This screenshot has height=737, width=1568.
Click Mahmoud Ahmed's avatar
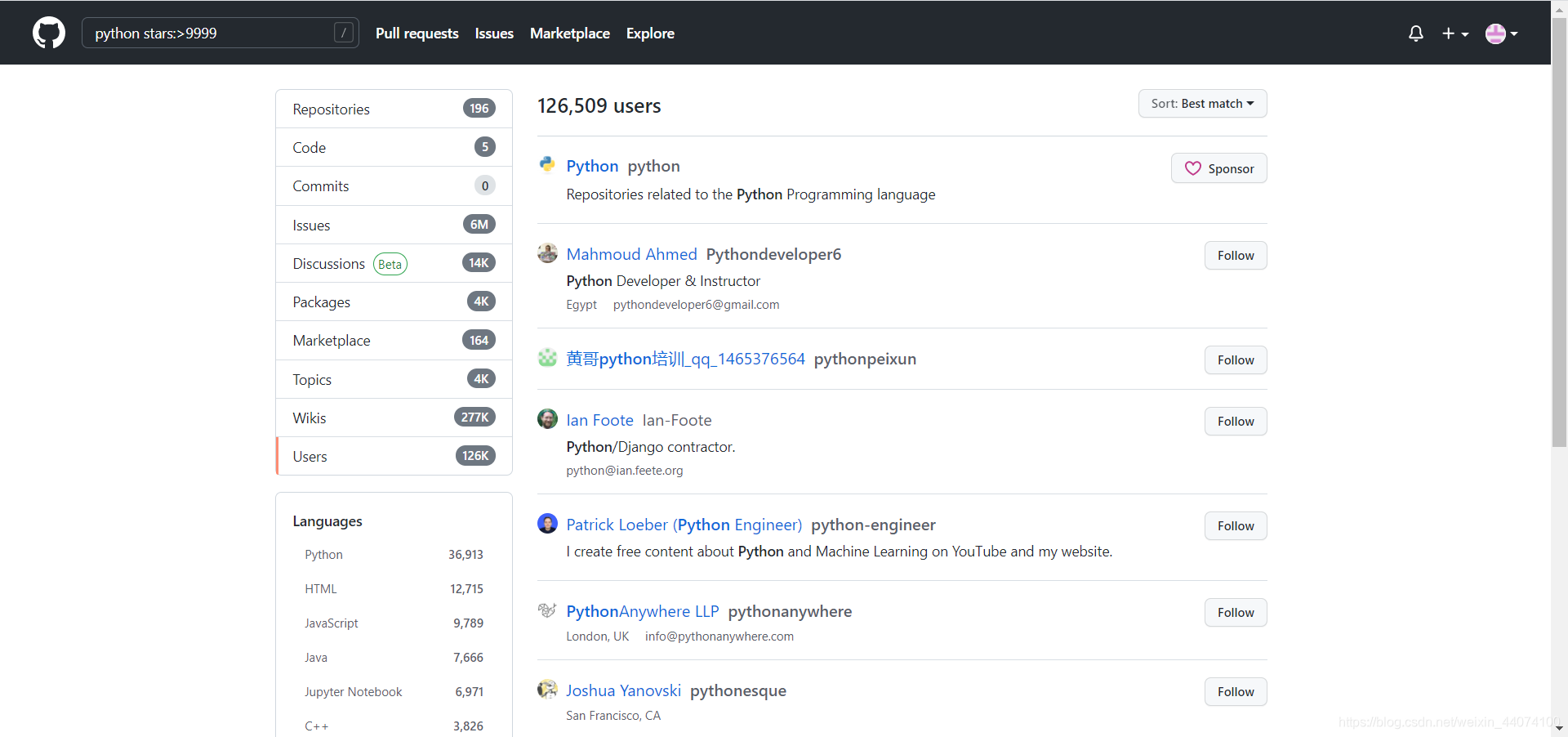547,252
